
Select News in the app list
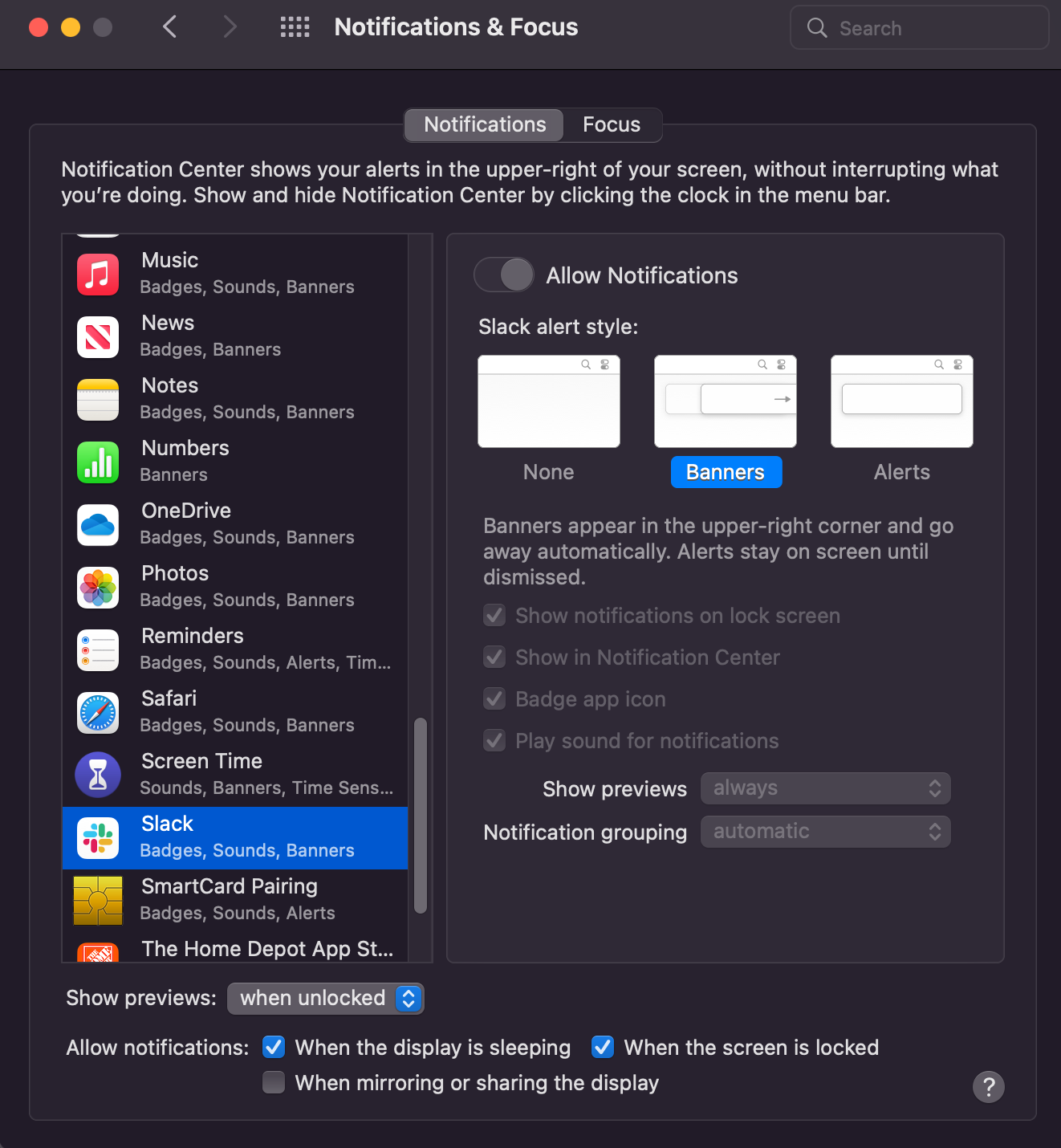point(235,336)
